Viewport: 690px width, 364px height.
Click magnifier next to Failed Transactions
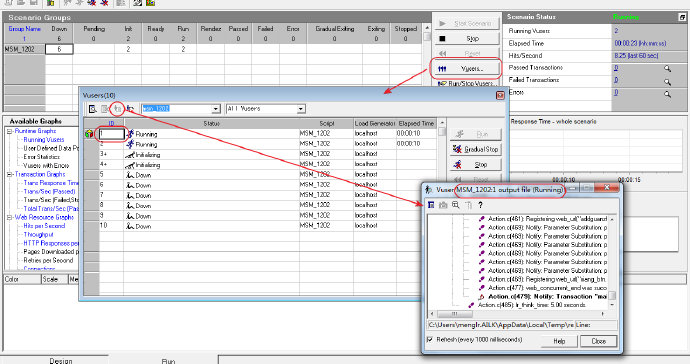[x=668, y=82]
